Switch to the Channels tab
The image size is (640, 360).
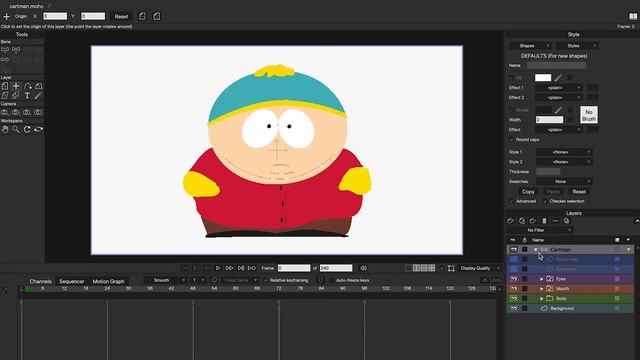click(x=40, y=281)
